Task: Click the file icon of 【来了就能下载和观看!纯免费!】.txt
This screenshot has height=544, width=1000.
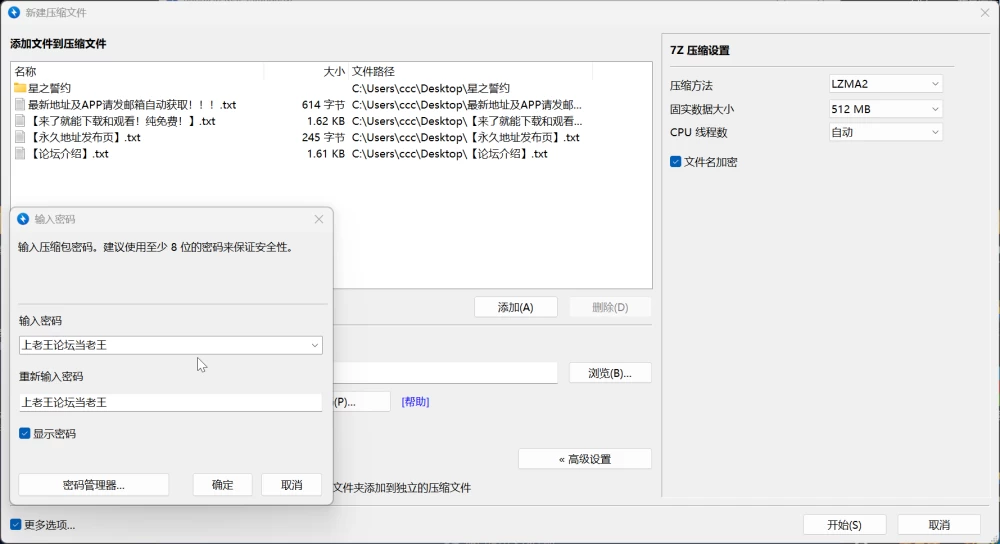Action: click(20, 121)
